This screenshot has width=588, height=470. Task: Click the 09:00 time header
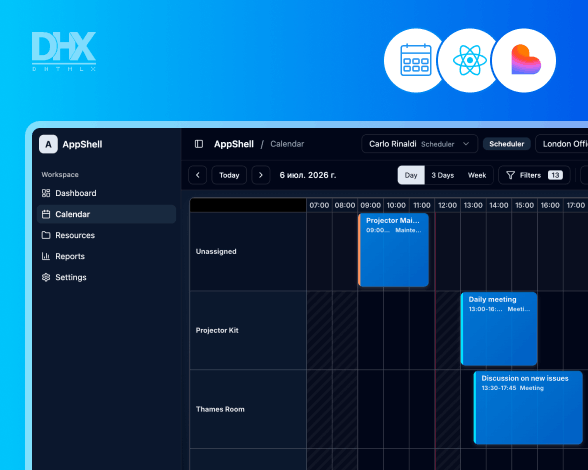point(370,205)
